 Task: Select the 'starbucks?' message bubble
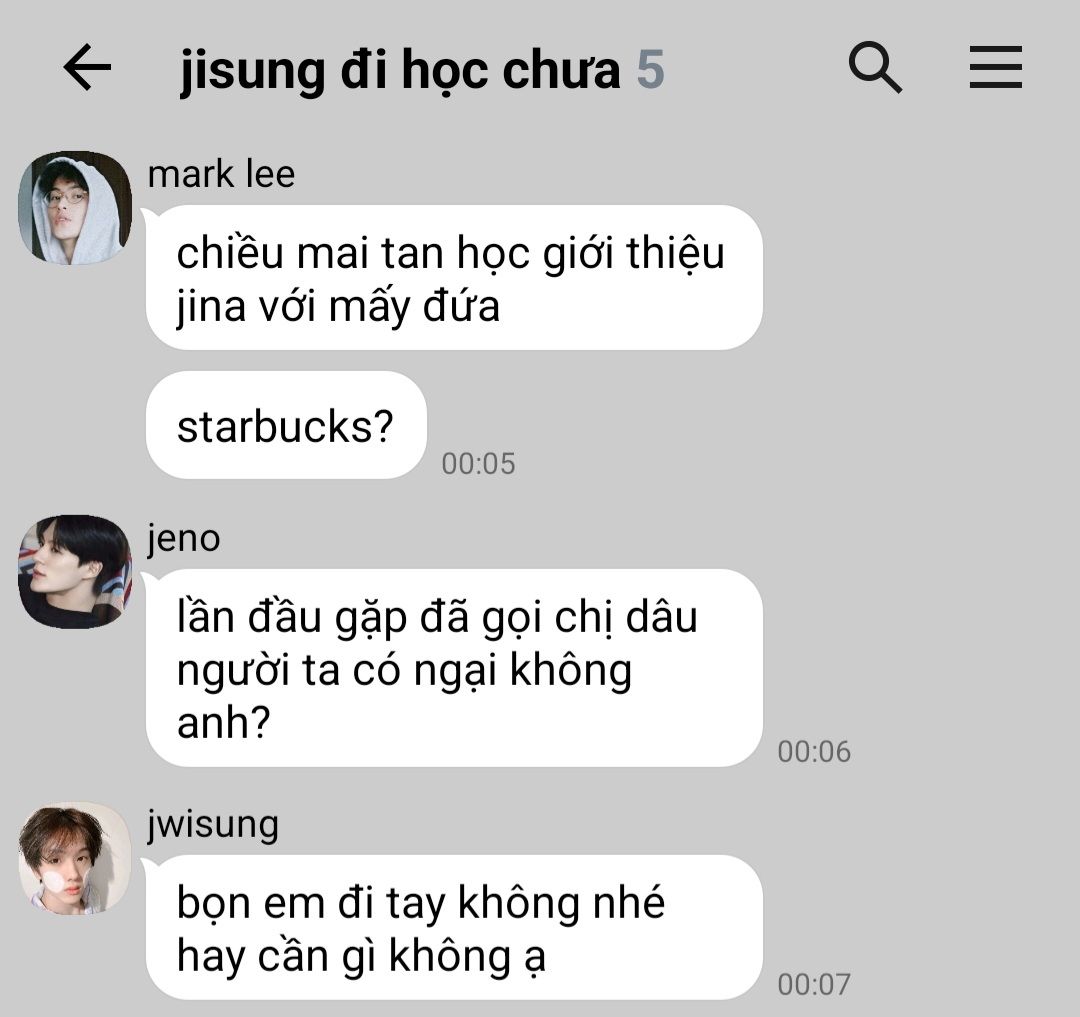coord(286,425)
